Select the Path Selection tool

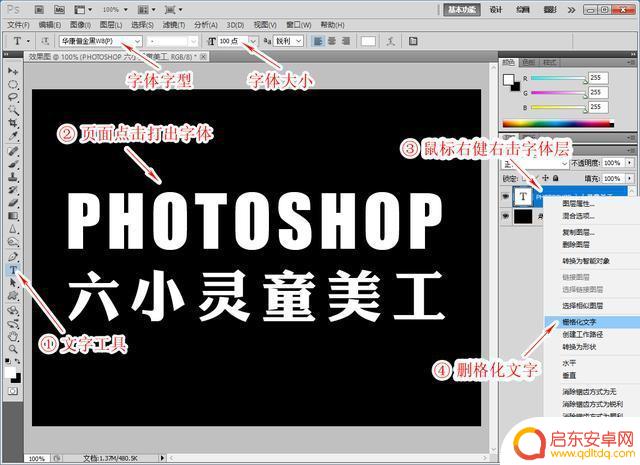[13, 283]
